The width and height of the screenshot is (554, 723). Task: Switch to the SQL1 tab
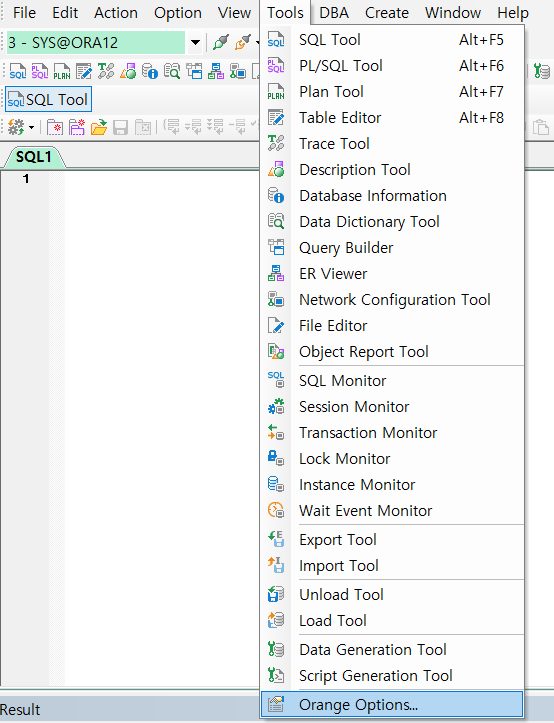[x=34, y=157]
